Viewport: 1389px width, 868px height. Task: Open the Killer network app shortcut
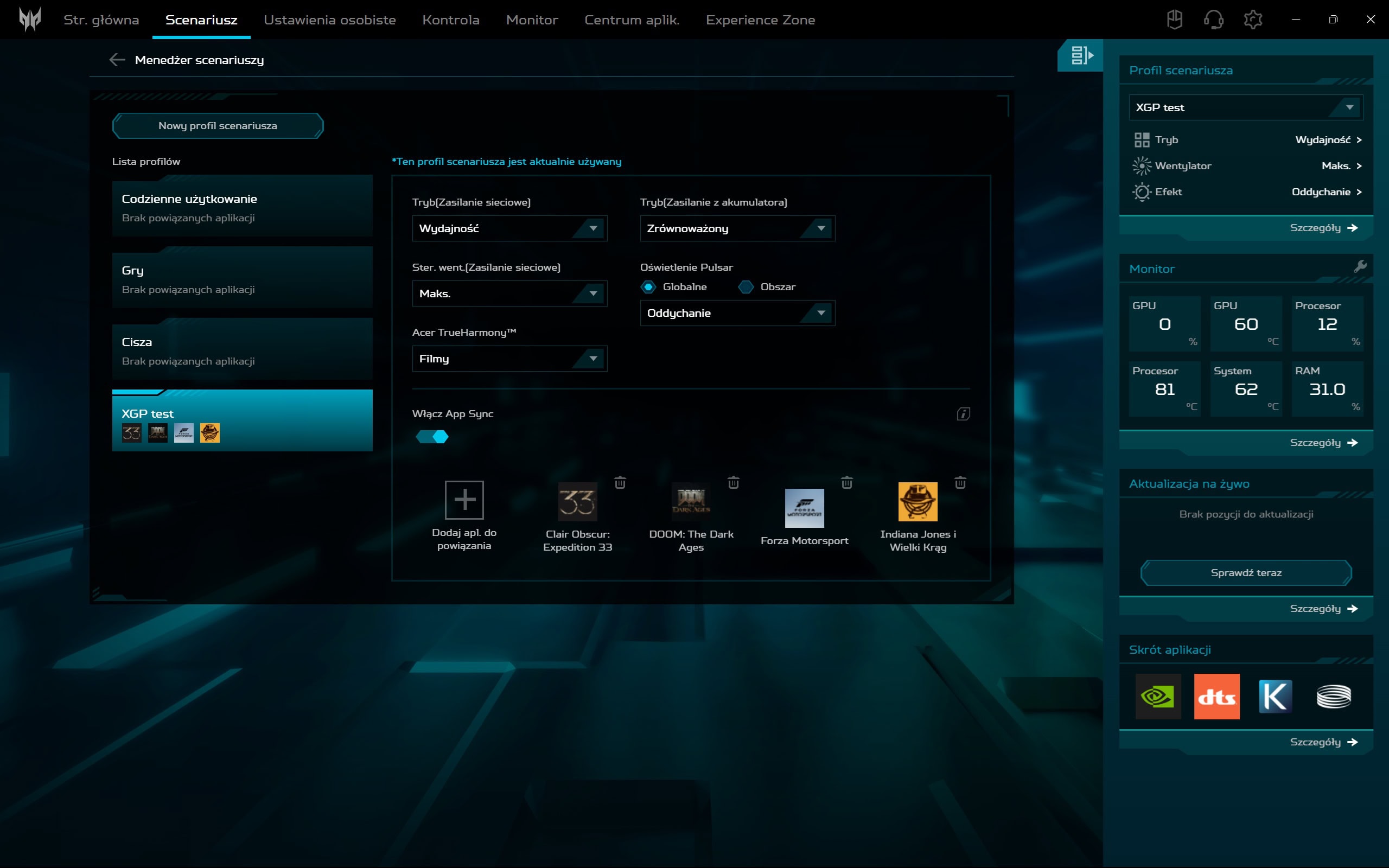click(1275, 697)
